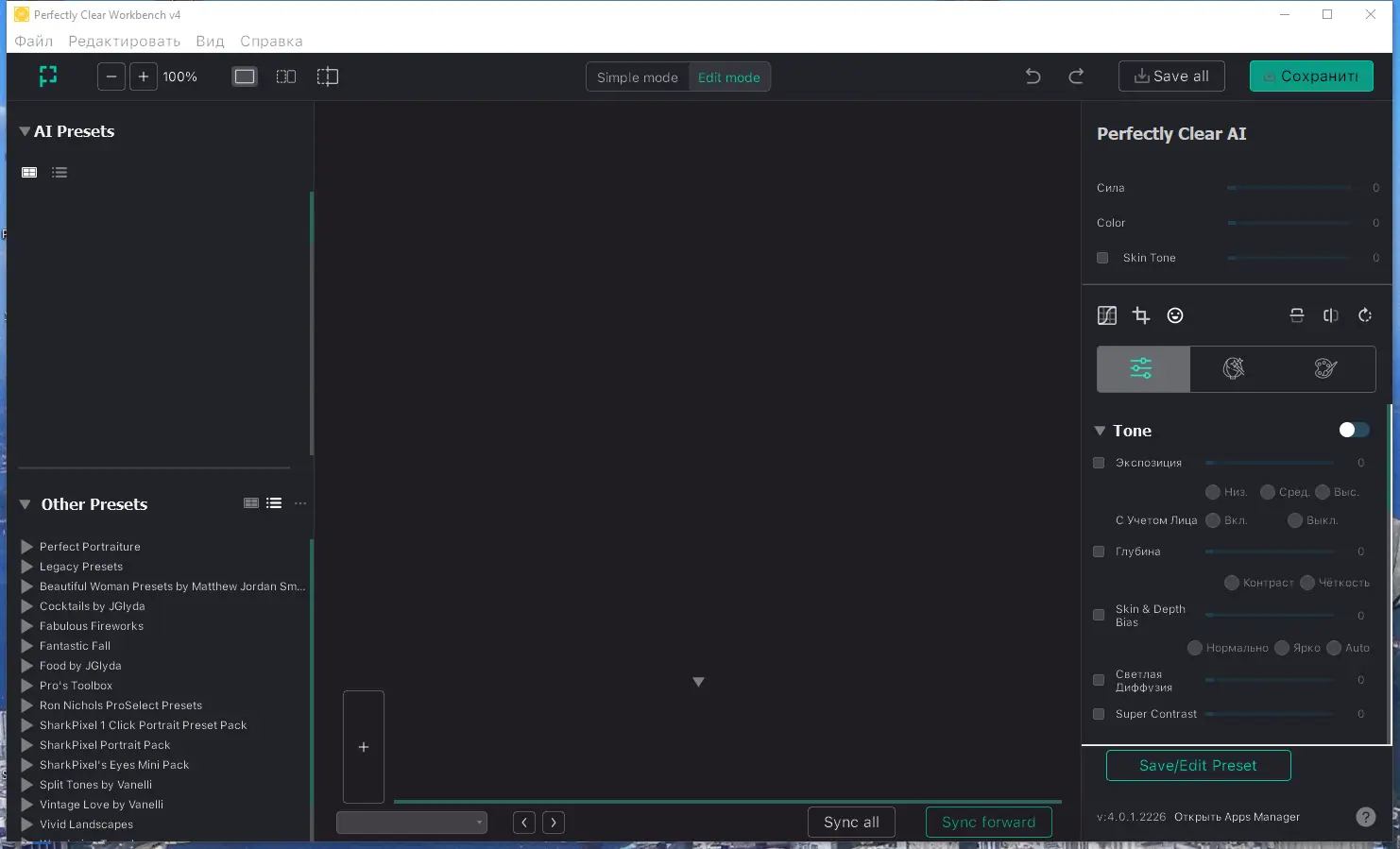
Task: Enable the Экспозиция checkbox
Action: point(1099,463)
